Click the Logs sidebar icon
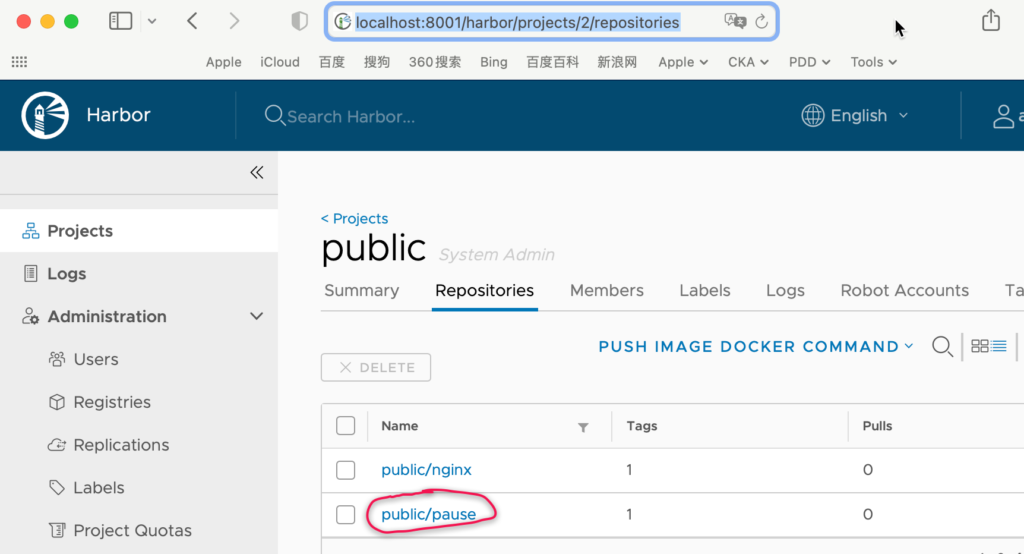The width and height of the screenshot is (1024, 554). click(30, 273)
